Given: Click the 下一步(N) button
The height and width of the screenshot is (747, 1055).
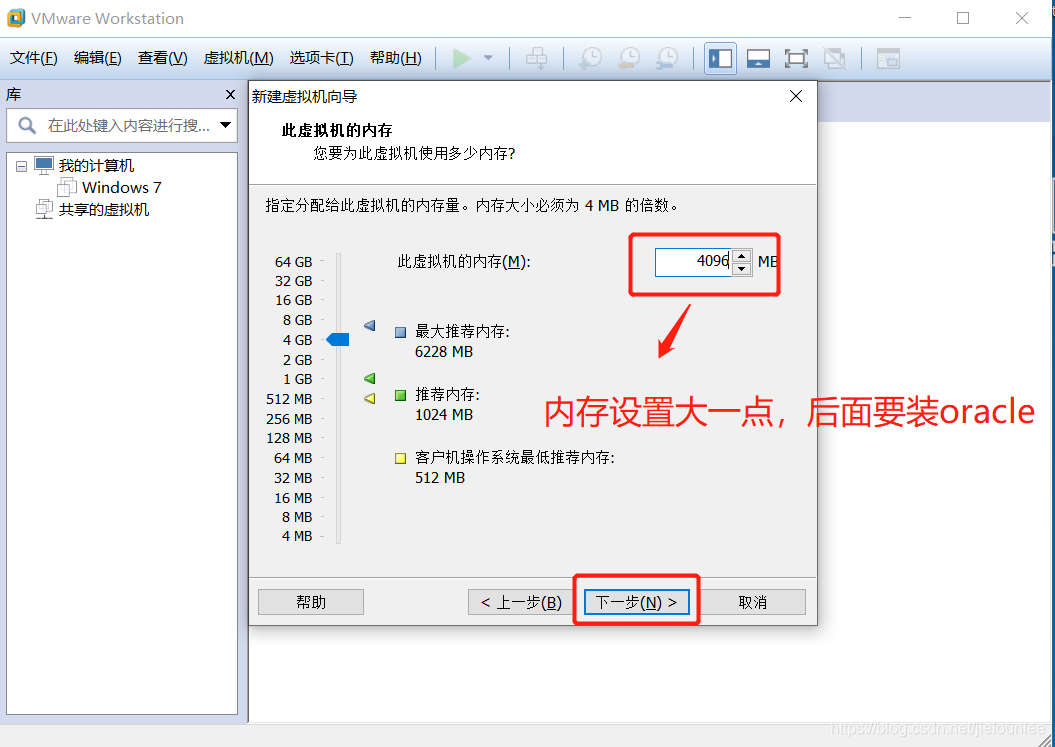Looking at the screenshot, I should 636,601.
